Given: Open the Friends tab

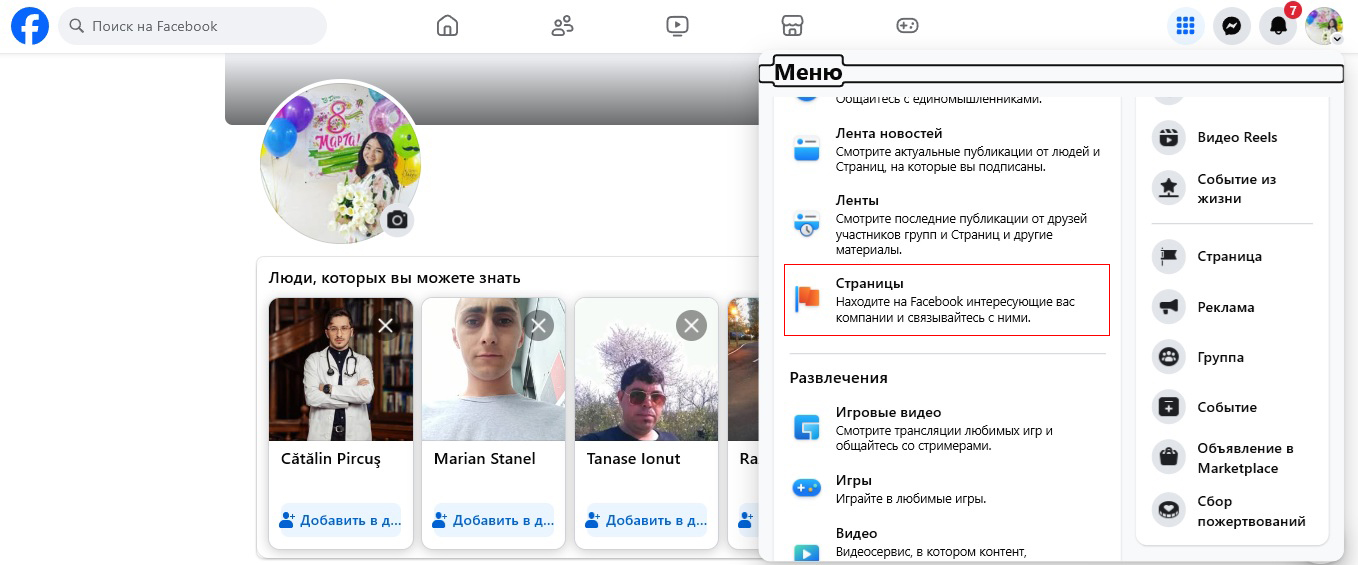Looking at the screenshot, I should point(562,26).
